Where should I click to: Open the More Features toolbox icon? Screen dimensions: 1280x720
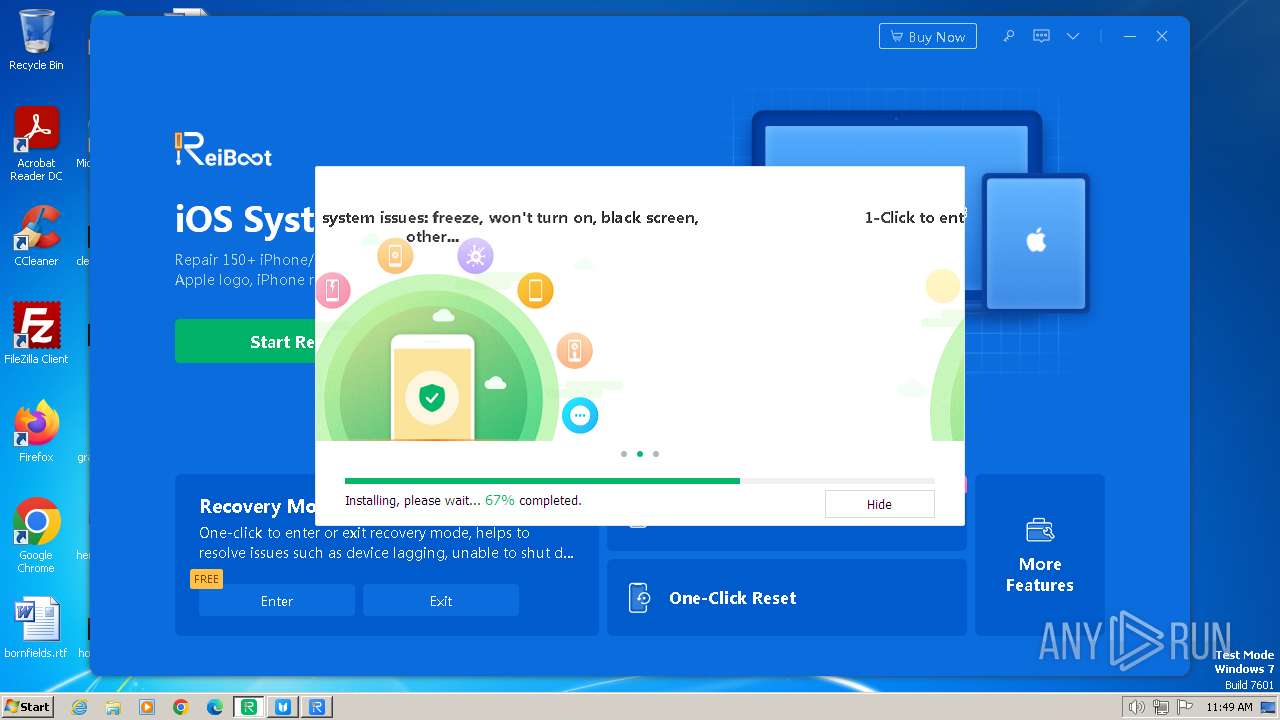point(1040,530)
